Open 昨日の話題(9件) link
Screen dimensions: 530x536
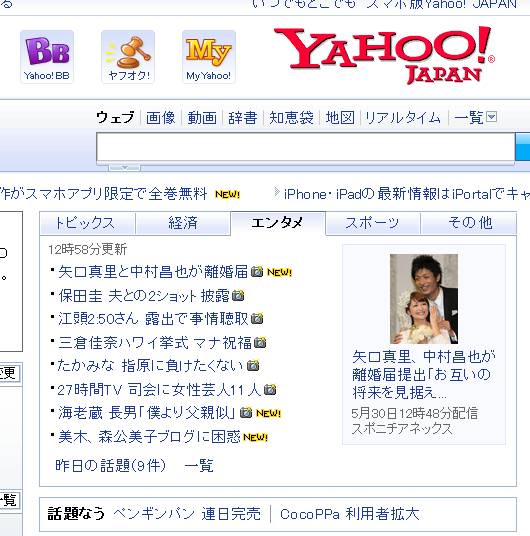[x=110, y=466]
